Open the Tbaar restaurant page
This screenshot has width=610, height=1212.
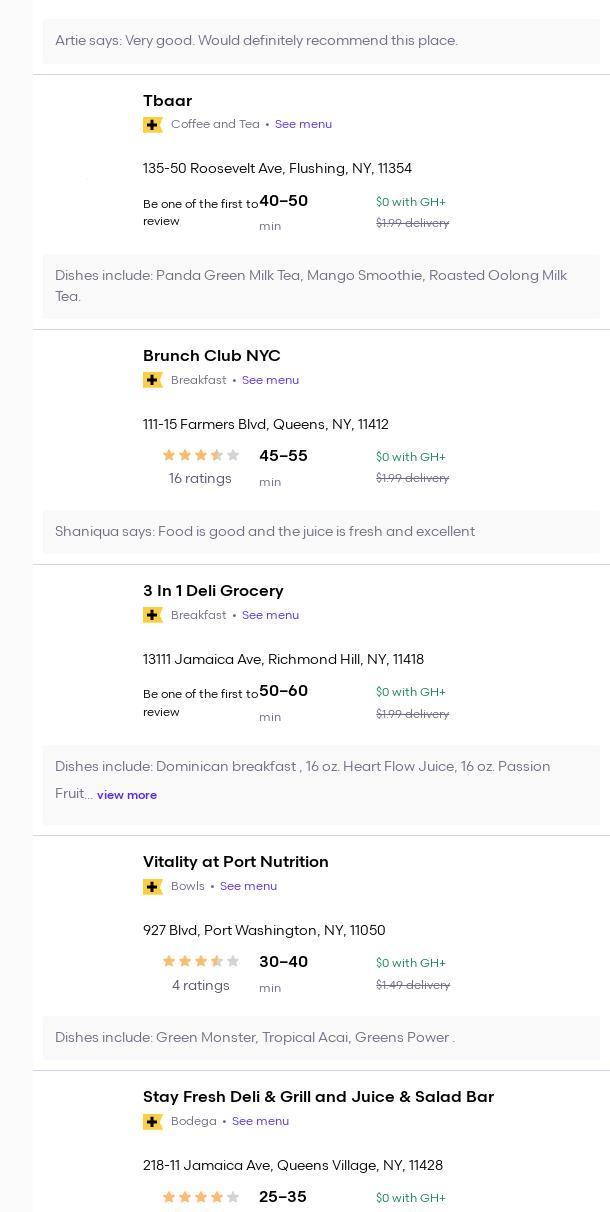[x=167, y=101]
